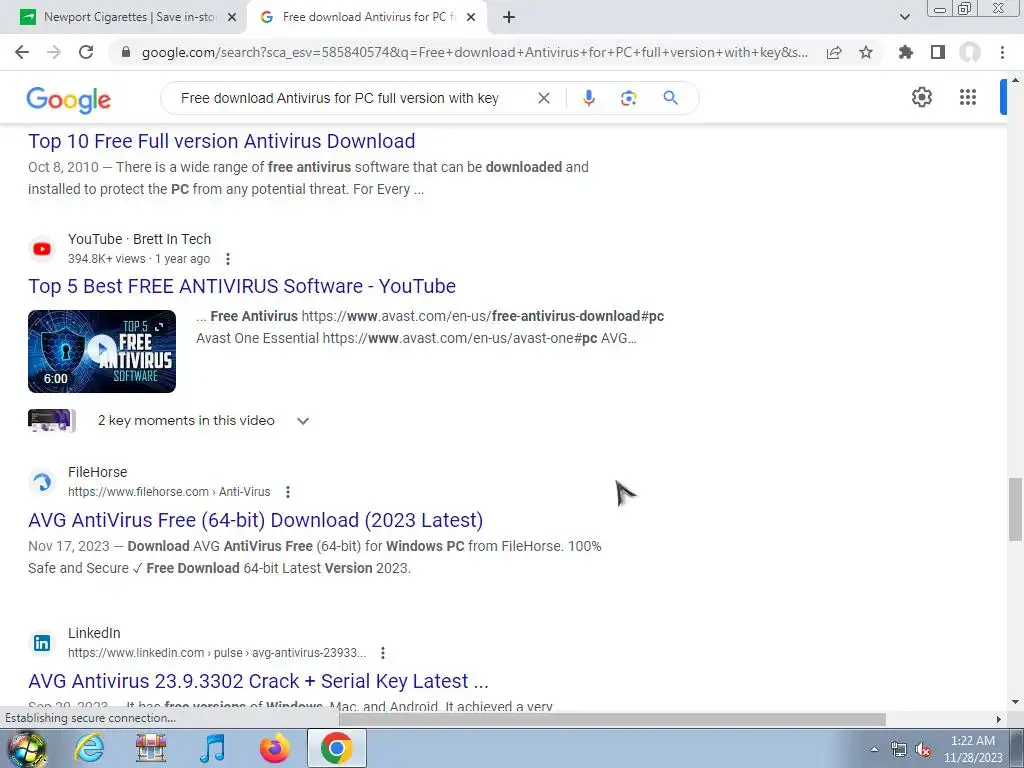This screenshot has height=768, width=1024.
Task: Click the LinkedIn favicon
Action: pyautogui.click(x=42, y=643)
